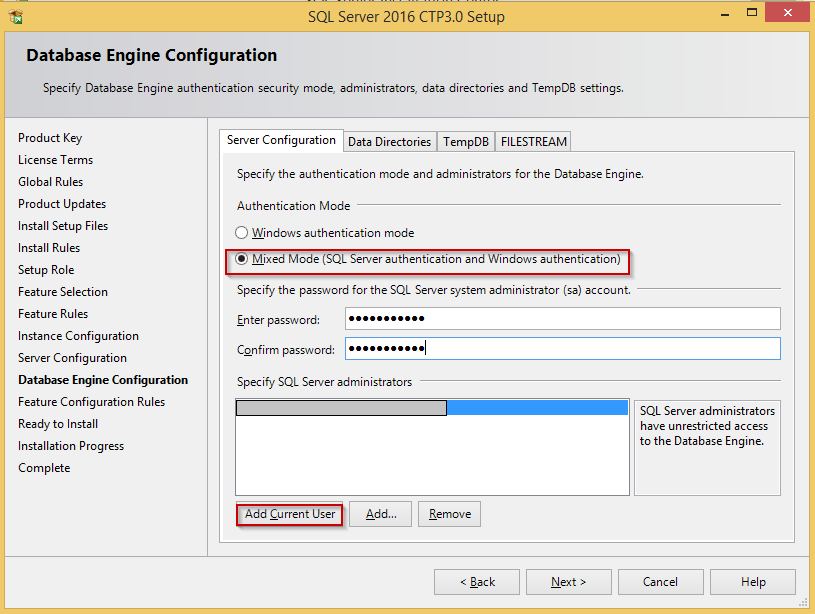Click Complete step in sidebar
This screenshot has width=815, height=614.
[x=44, y=468]
